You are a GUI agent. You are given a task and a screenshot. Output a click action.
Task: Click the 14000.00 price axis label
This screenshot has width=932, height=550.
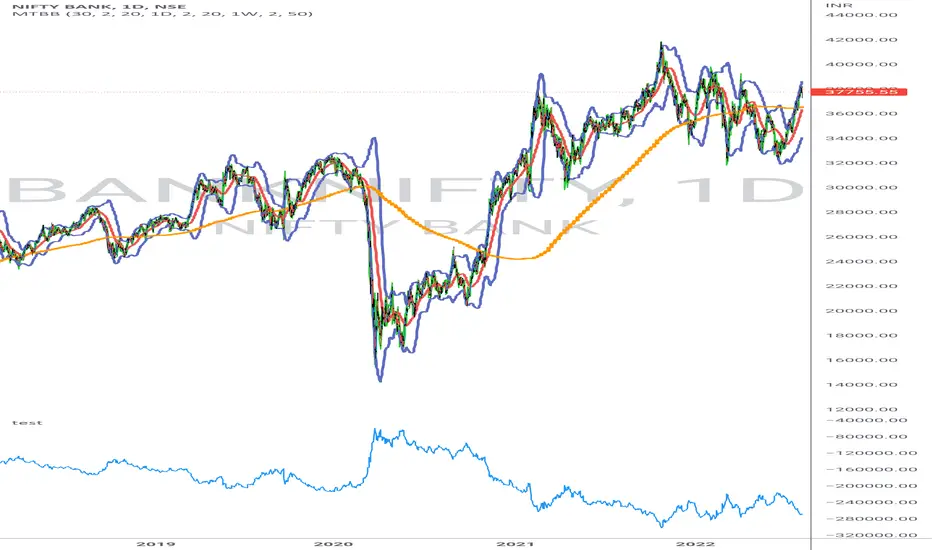click(862, 385)
